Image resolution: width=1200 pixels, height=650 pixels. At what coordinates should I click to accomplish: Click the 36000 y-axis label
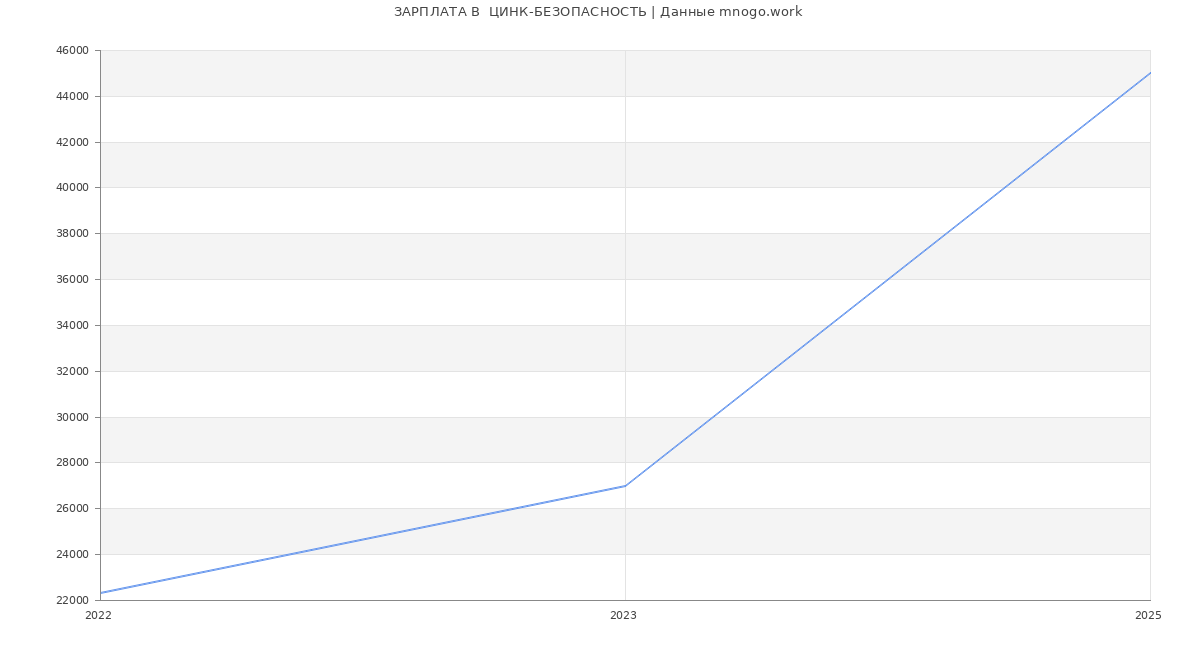point(71,280)
